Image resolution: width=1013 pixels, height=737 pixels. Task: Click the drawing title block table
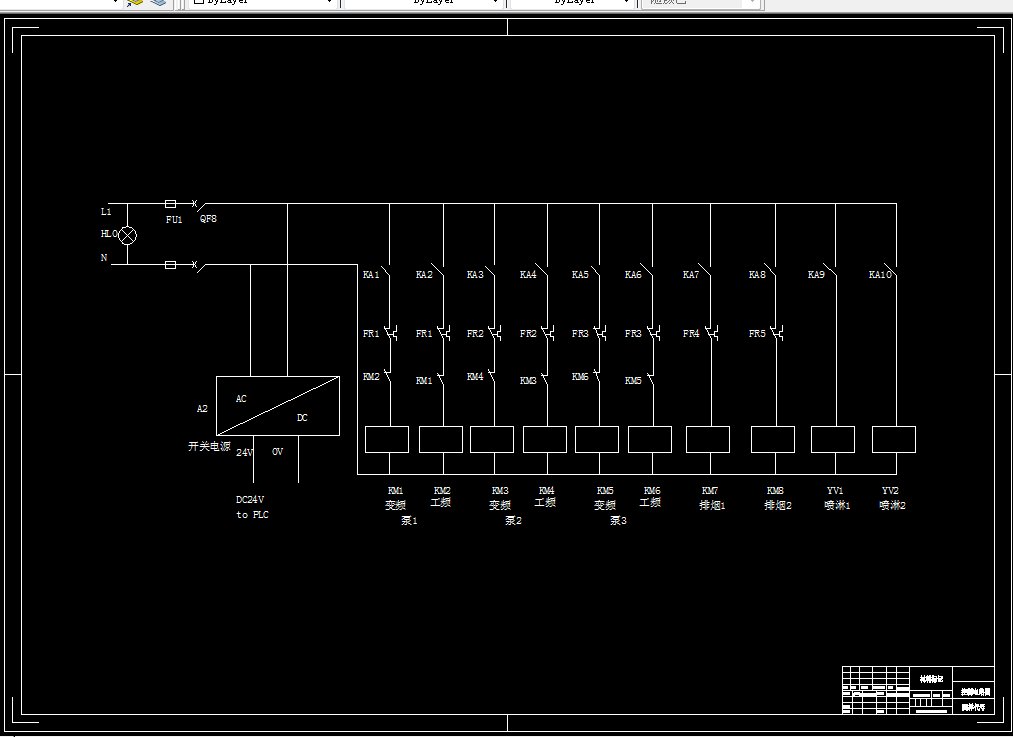pyautogui.click(x=918, y=690)
